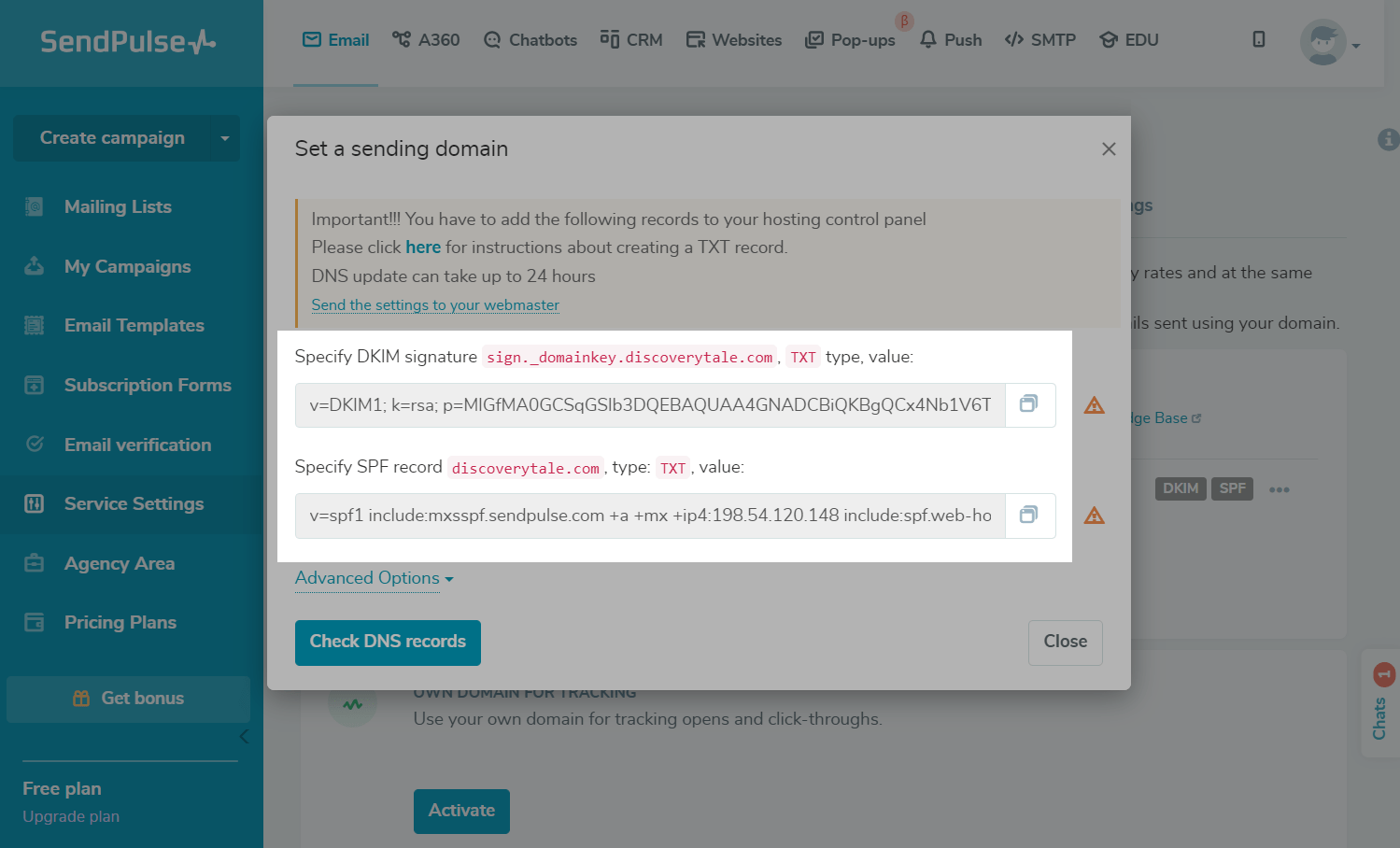Expand Advanced Options
This screenshot has height=848, width=1400.
pos(374,578)
